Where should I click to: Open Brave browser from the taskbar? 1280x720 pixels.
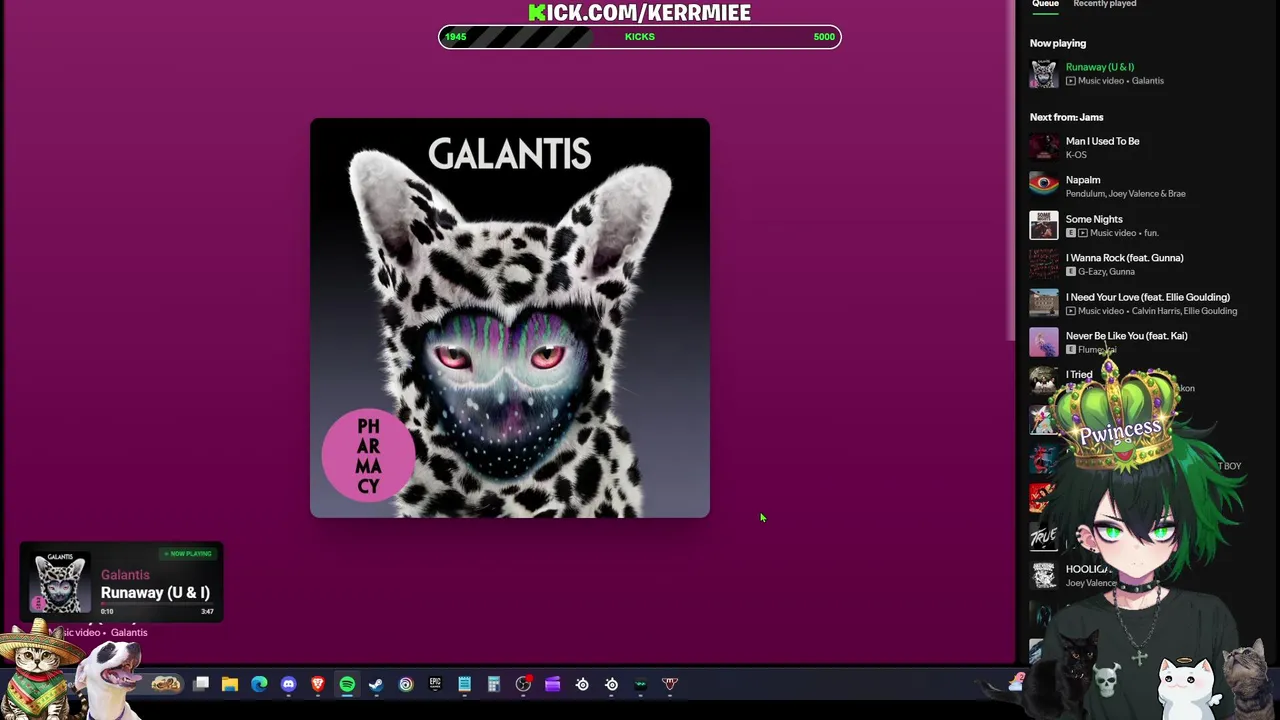pos(318,684)
